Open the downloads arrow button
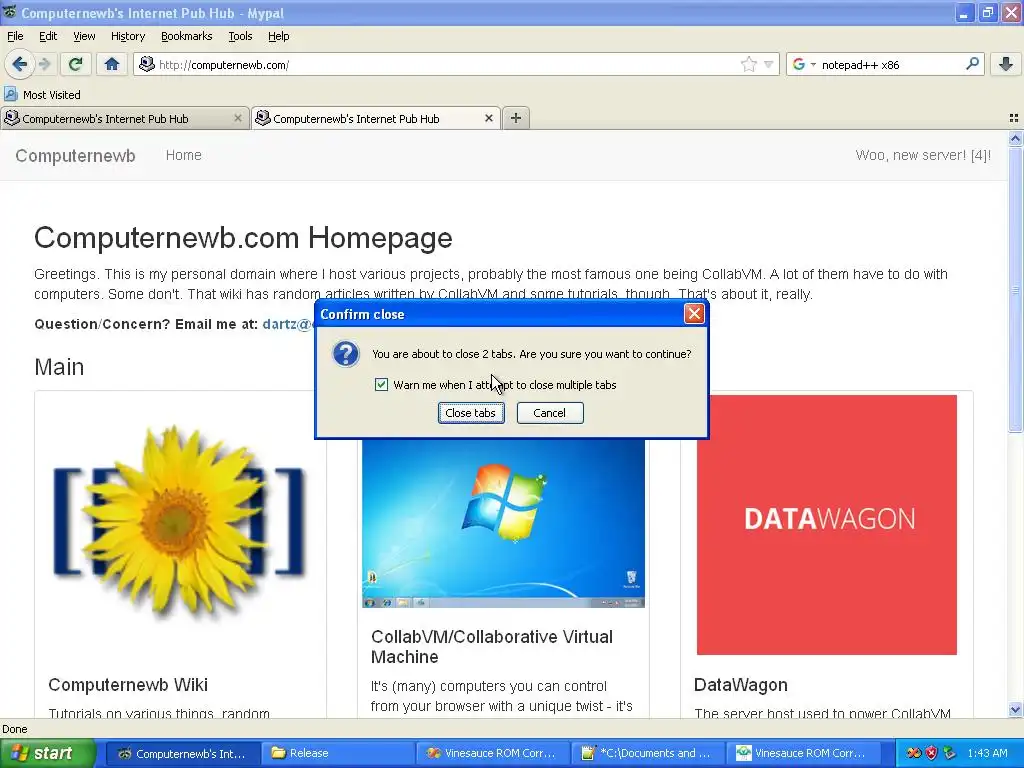This screenshot has height=768, width=1024. [x=1006, y=64]
